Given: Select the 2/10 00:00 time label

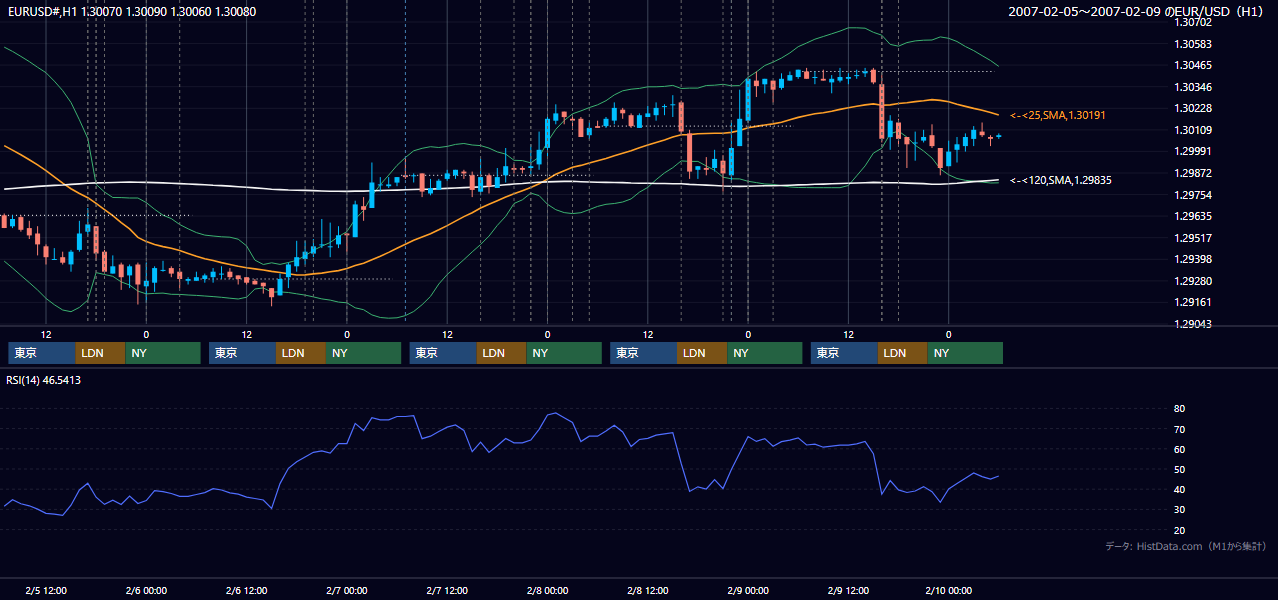Looking at the screenshot, I should (x=949, y=590).
